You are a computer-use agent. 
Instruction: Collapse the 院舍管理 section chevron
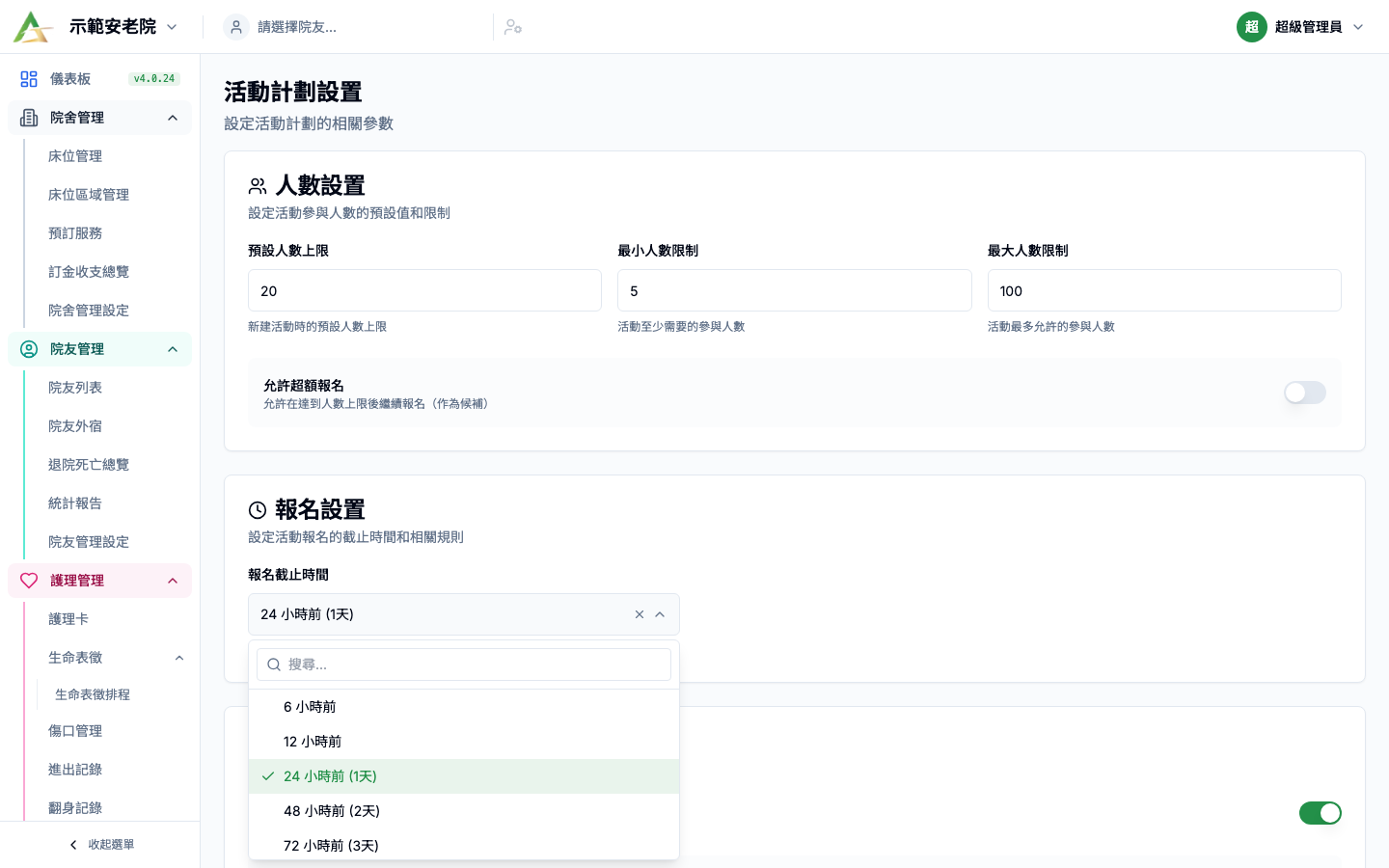pyautogui.click(x=173, y=118)
